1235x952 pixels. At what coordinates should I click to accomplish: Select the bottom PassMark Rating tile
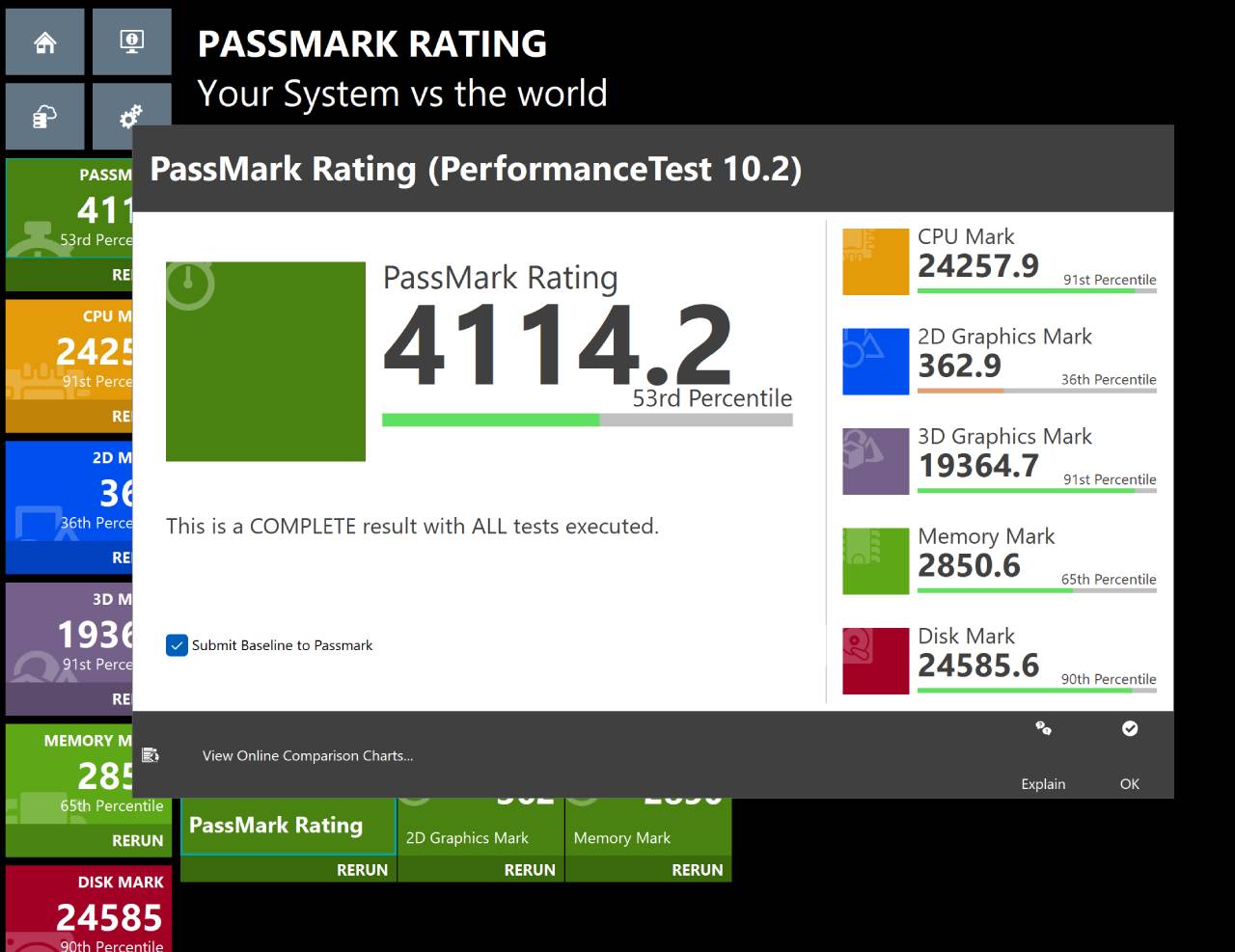coord(288,827)
